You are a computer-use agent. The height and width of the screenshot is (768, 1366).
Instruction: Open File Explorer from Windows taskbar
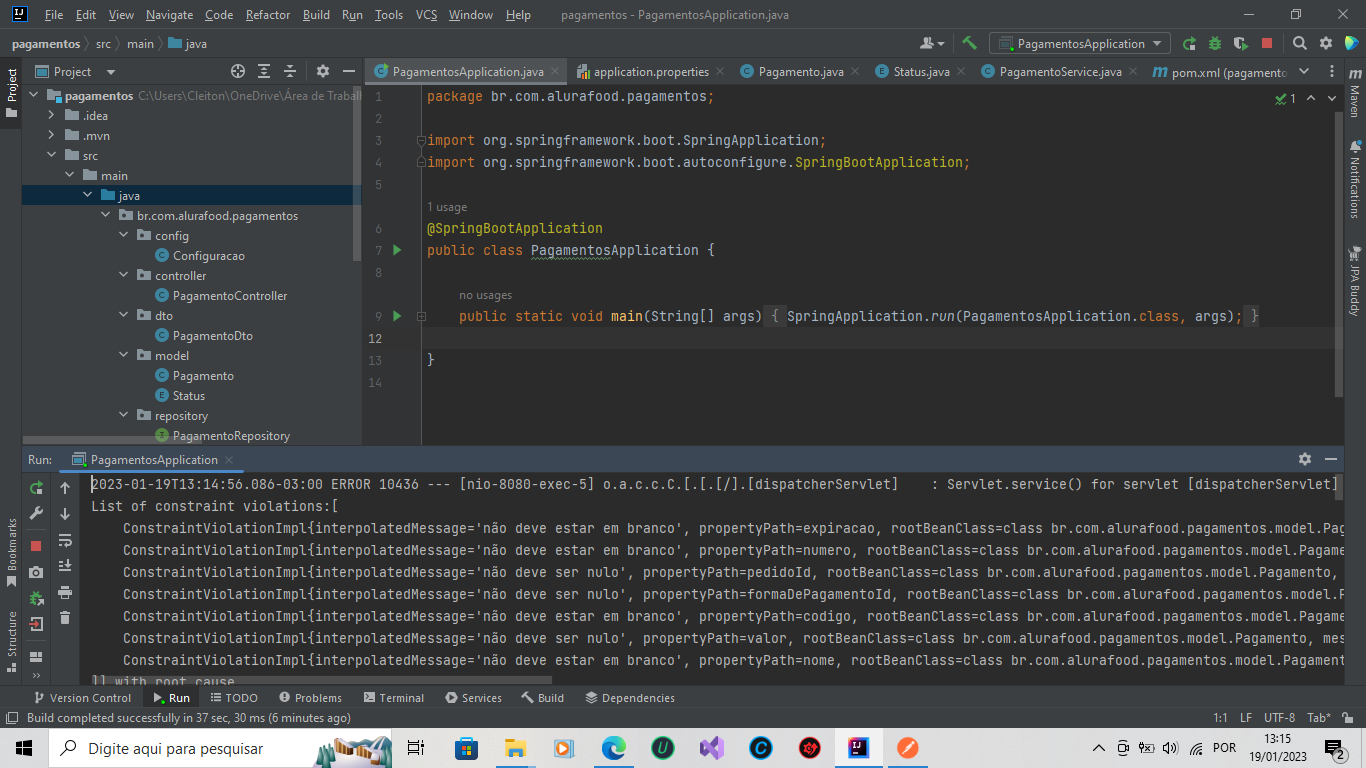(515, 748)
